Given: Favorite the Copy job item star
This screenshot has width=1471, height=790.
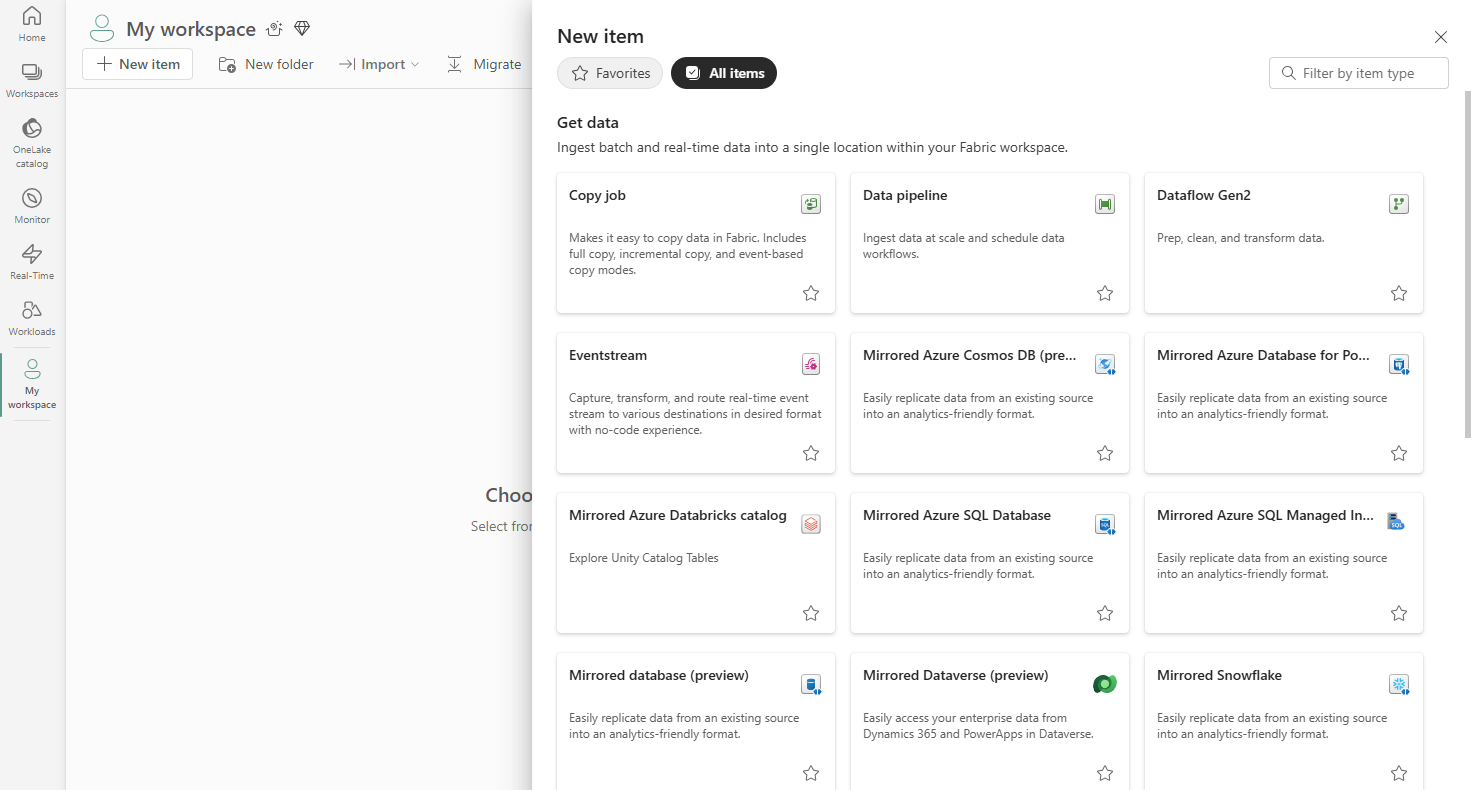Looking at the screenshot, I should [x=811, y=293].
